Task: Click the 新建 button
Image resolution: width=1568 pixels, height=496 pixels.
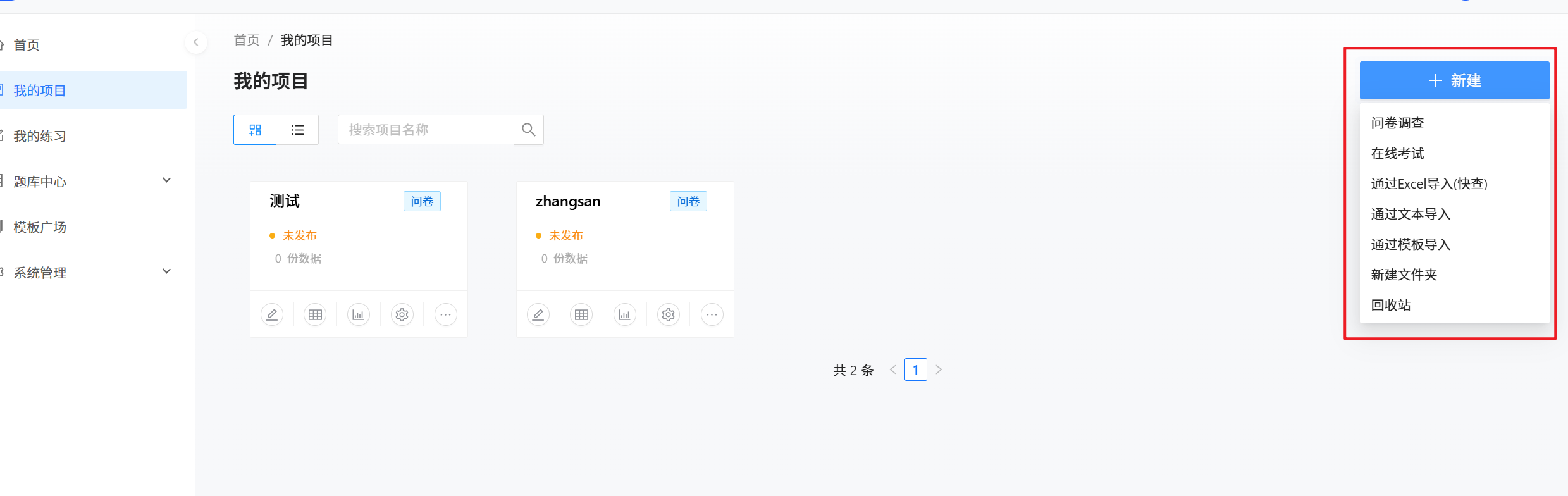Action: (1455, 80)
